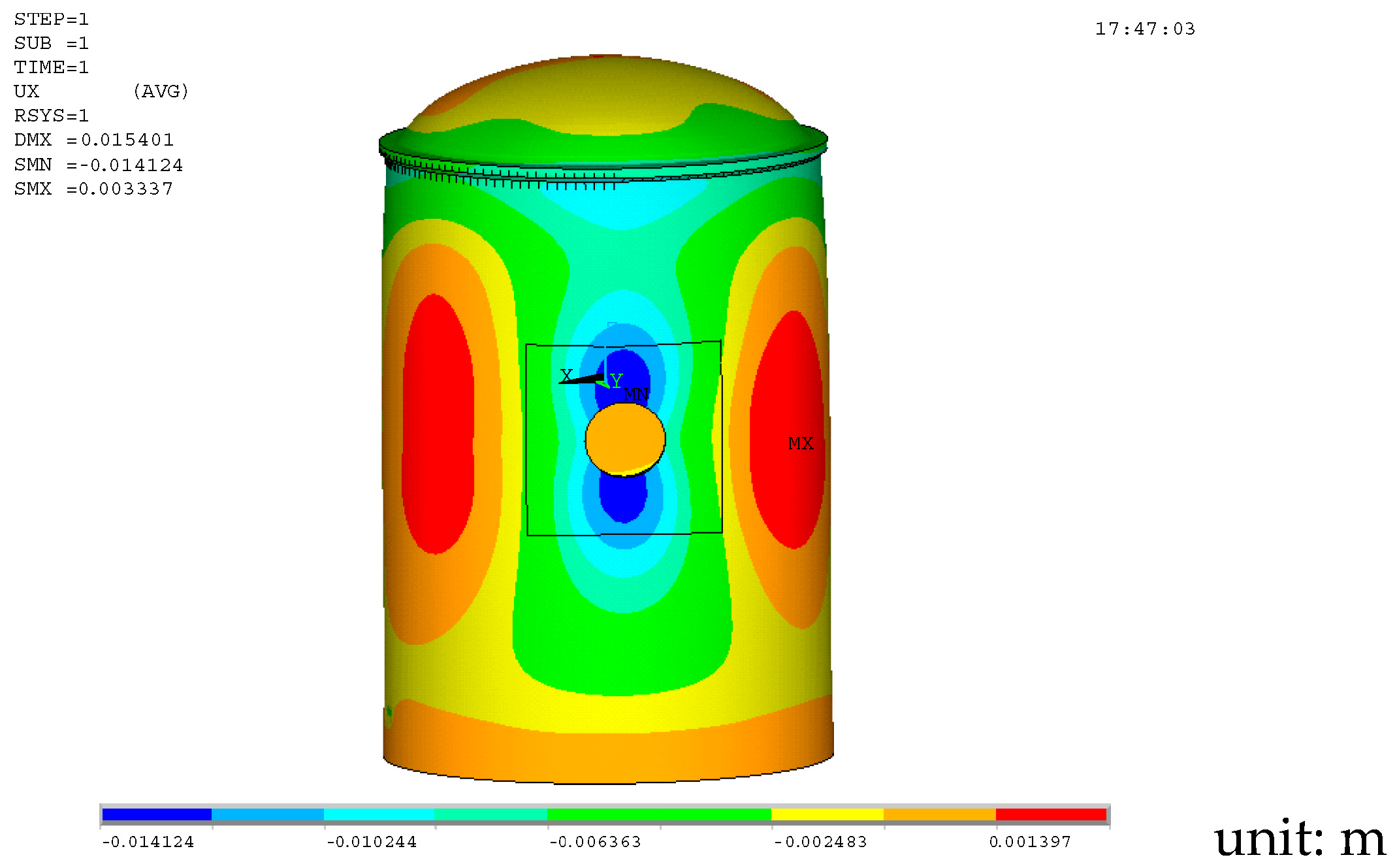Screen dimensions: 1397x868
Task: Click legend value -0.014124
Action: (x=148, y=842)
